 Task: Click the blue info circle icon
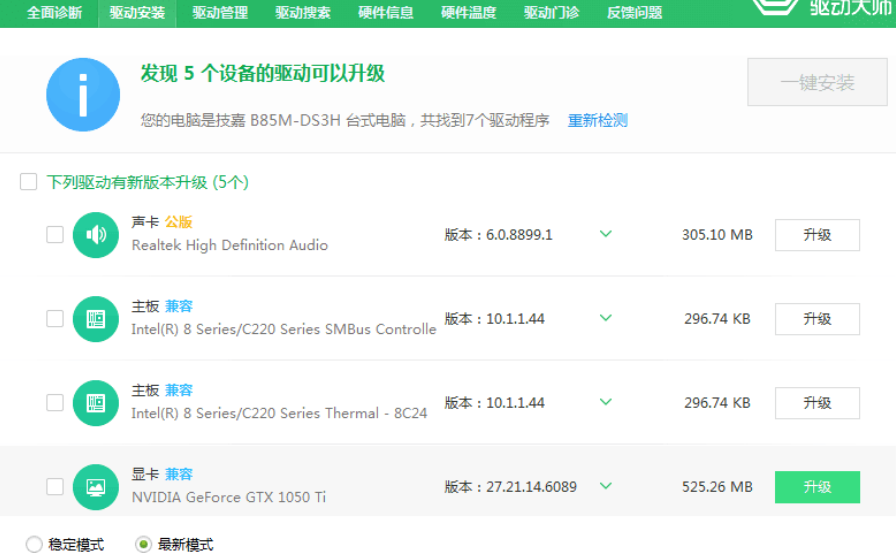pyautogui.click(x=83, y=95)
